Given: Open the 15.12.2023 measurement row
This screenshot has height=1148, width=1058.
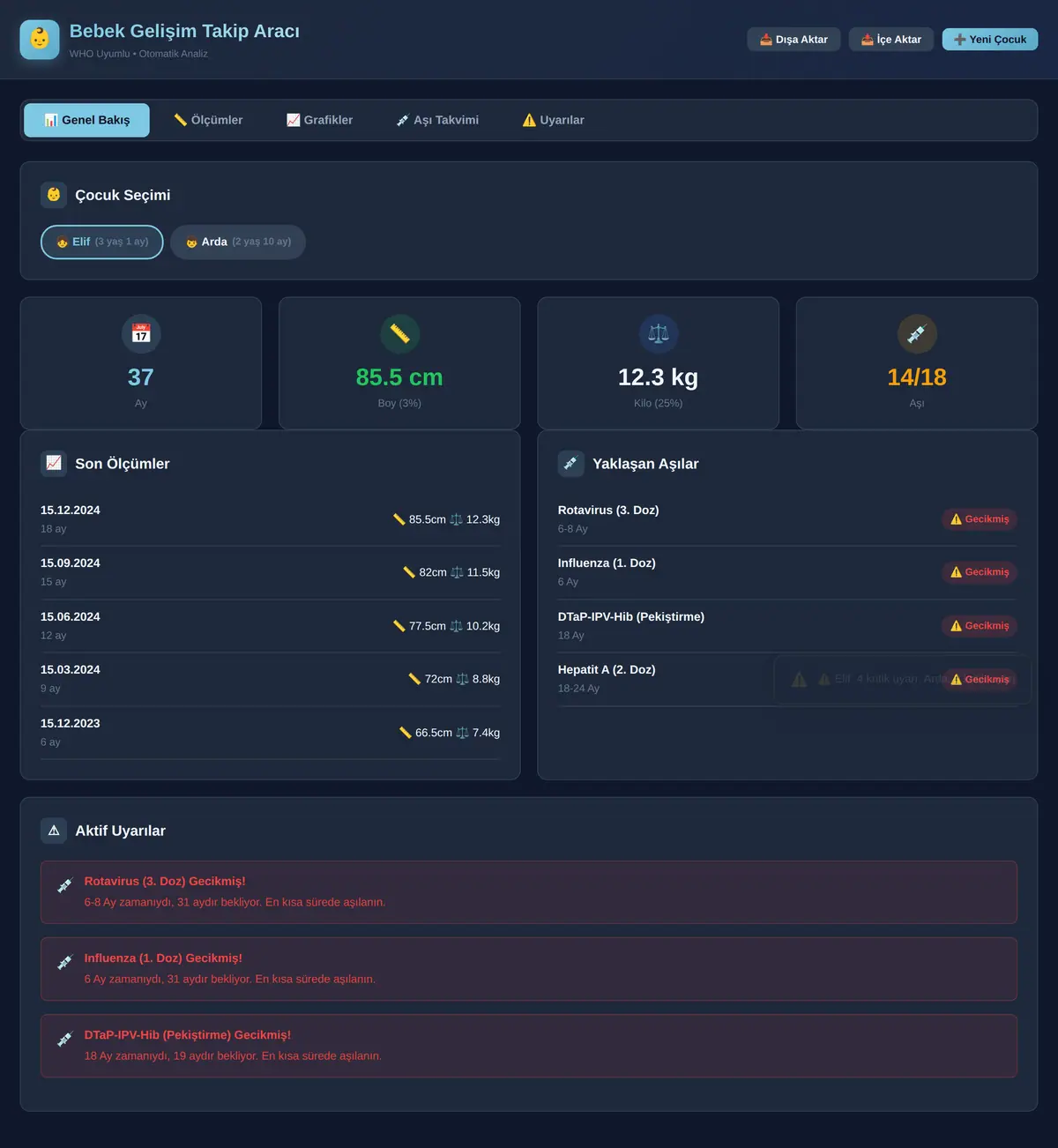Looking at the screenshot, I should tap(270, 733).
